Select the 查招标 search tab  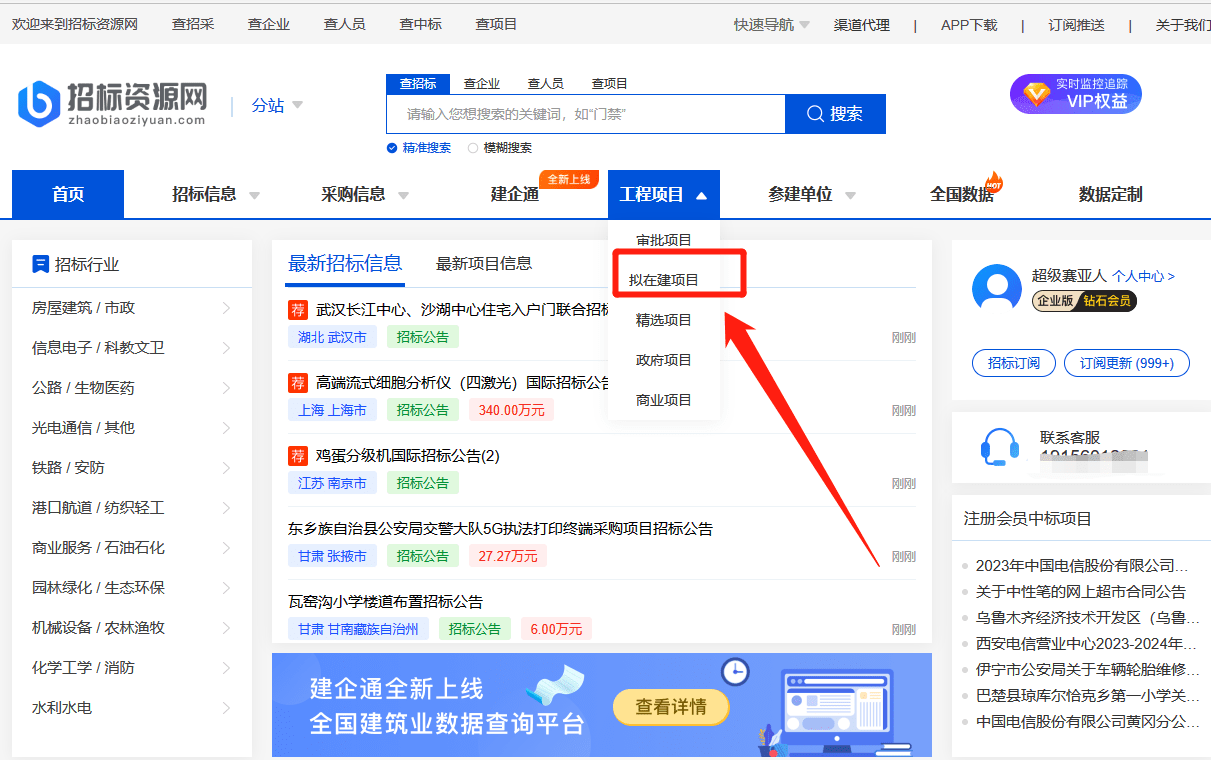pyautogui.click(x=418, y=84)
